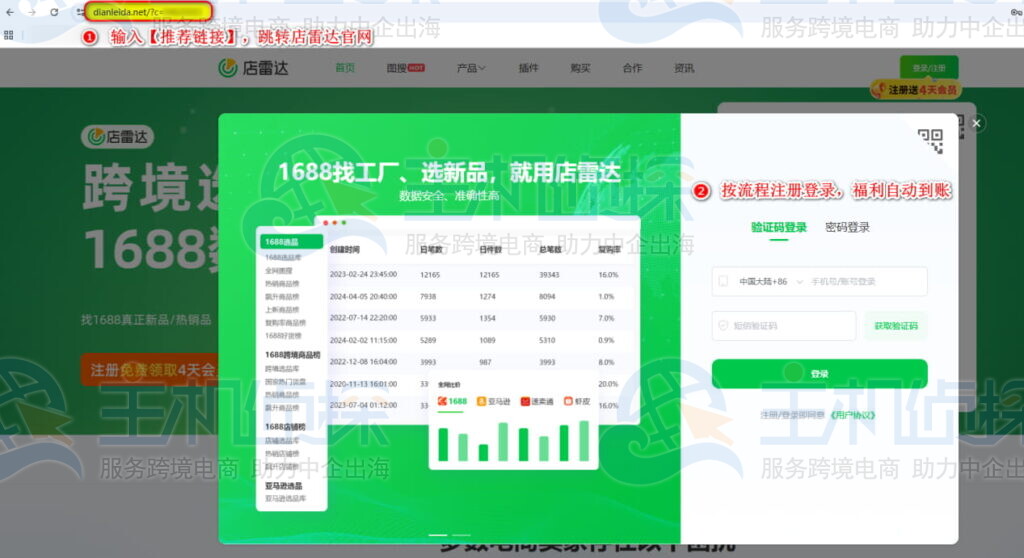Click the 亚马逊选品 item in the preview sidebar

[x=283, y=486]
